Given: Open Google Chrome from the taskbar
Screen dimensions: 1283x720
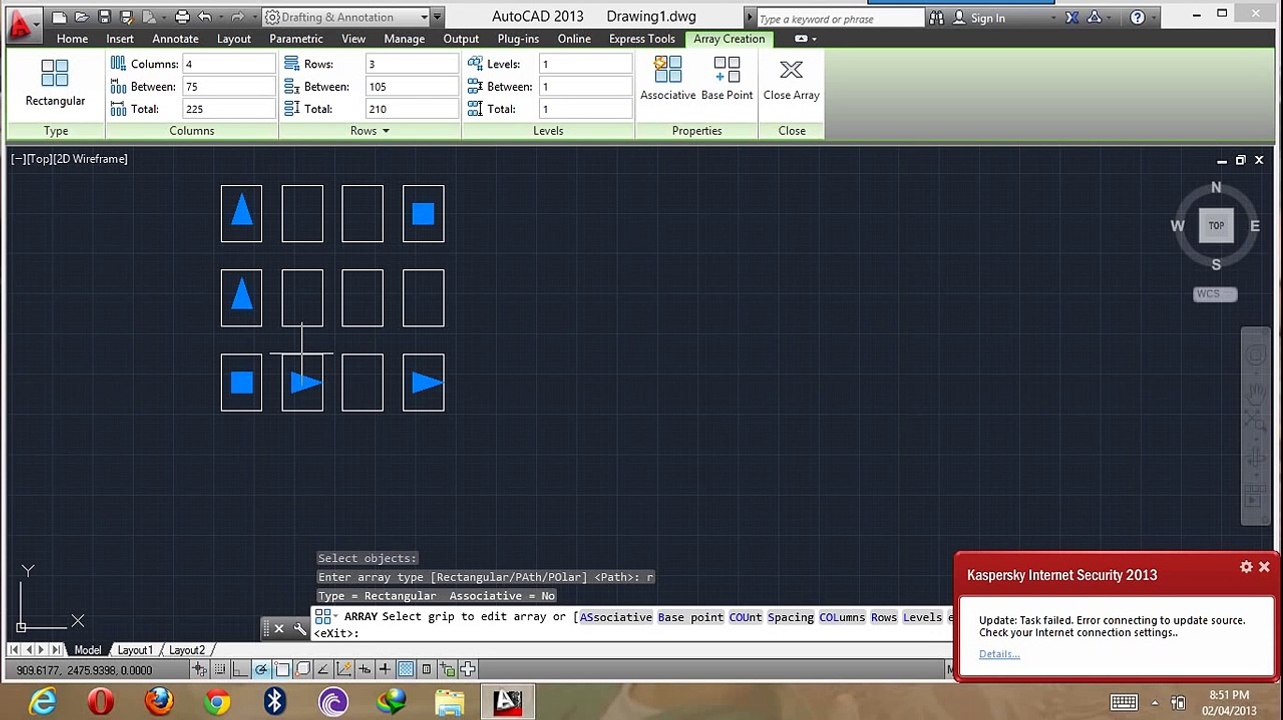Looking at the screenshot, I should point(216,702).
